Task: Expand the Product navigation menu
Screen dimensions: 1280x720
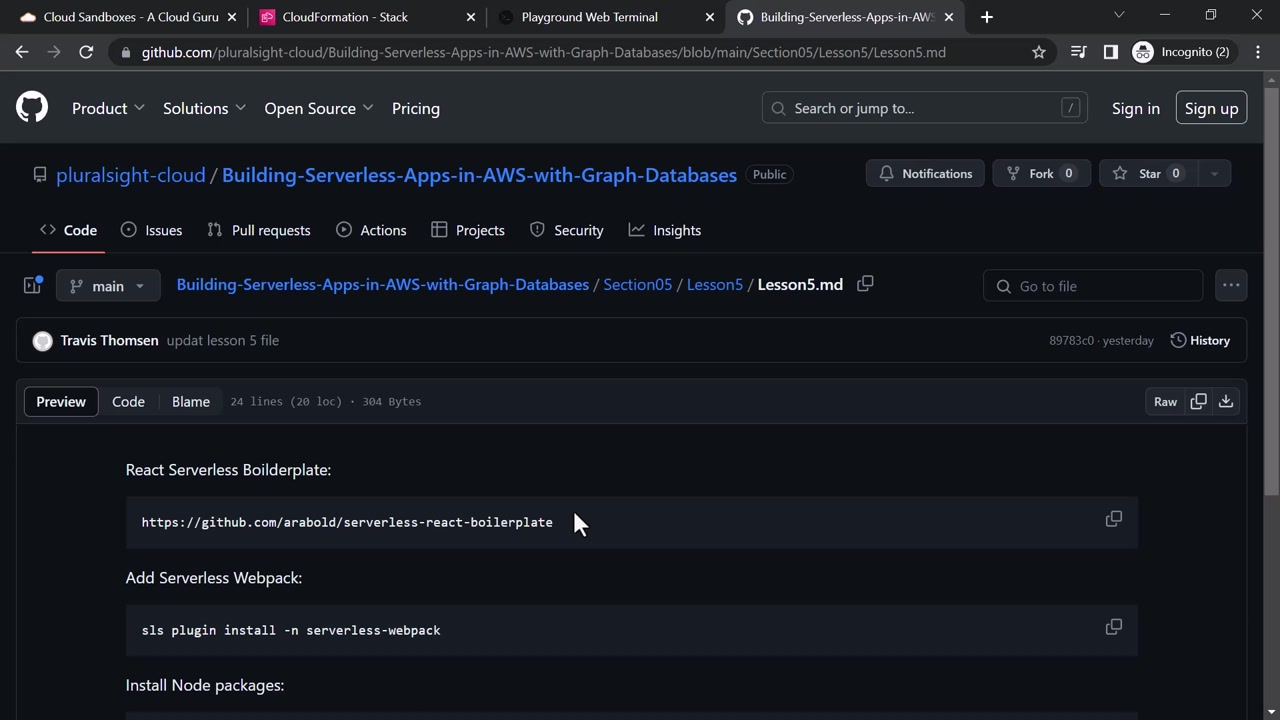Action: tap(108, 108)
